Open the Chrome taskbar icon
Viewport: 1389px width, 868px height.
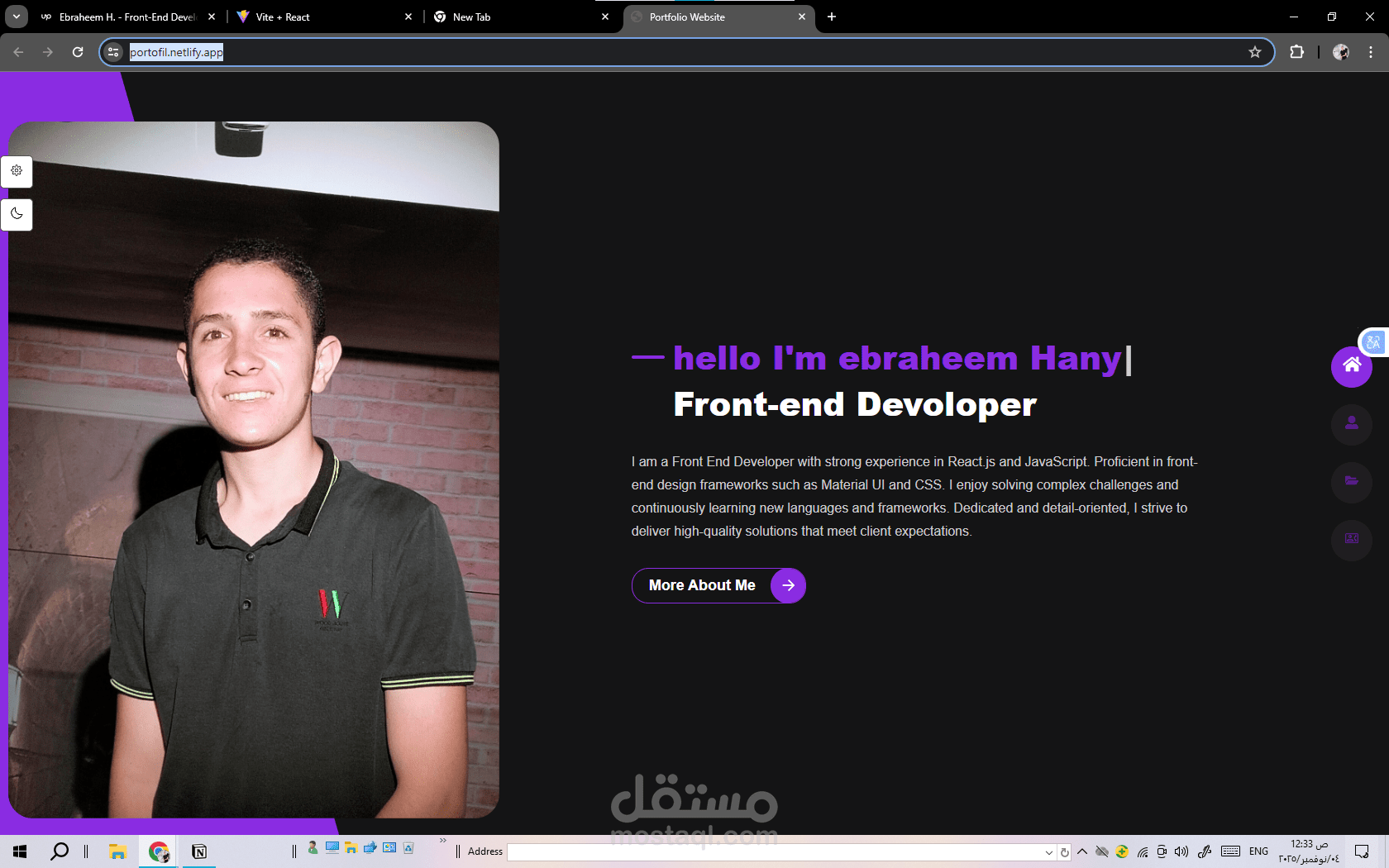tap(159, 851)
